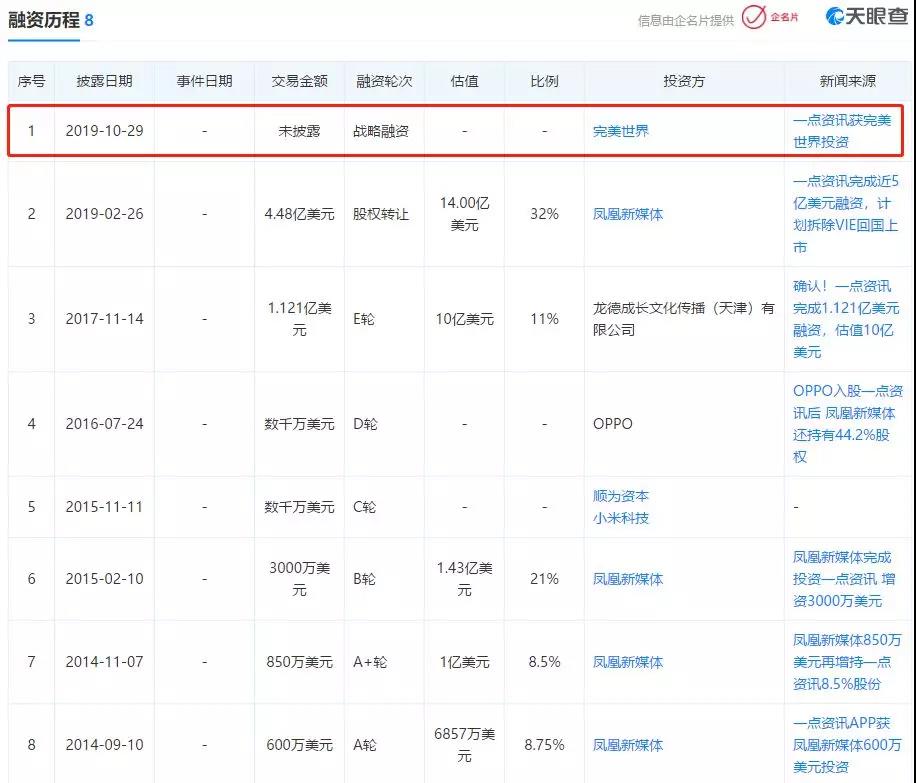The height and width of the screenshot is (783, 916).
Task: Open 凤凰新媒体 link in the 2019-02-26 row
Action: [628, 214]
